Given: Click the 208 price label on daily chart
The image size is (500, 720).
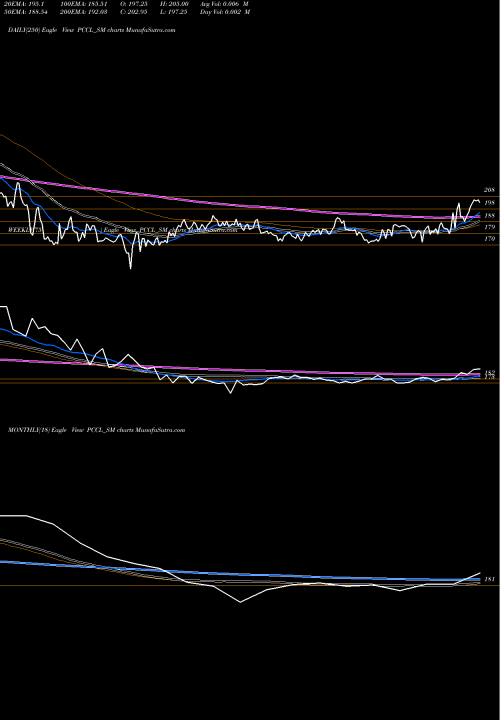Looking at the screenshot, I should click(x=489, y=190).
